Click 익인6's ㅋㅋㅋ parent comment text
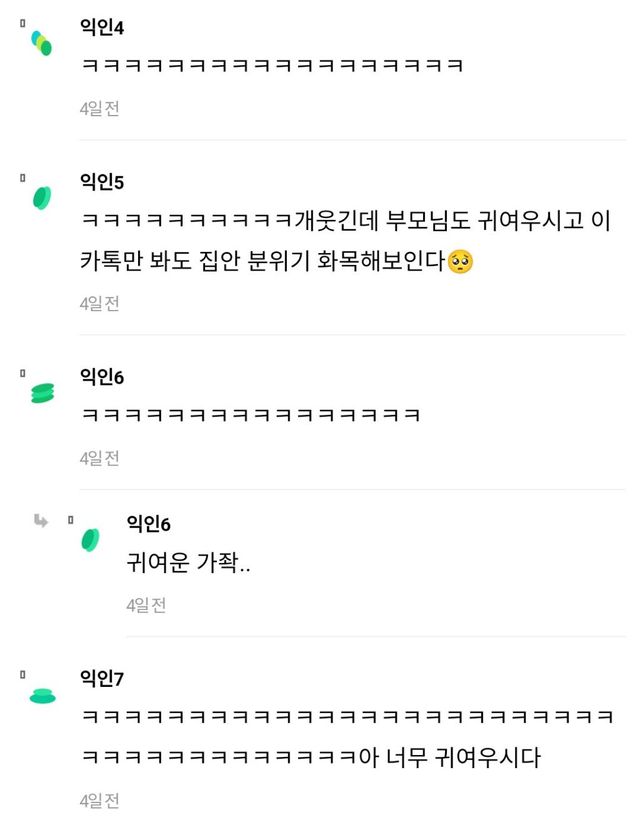The width and height of the screenshot is (640, 825). tap(250, 414)
